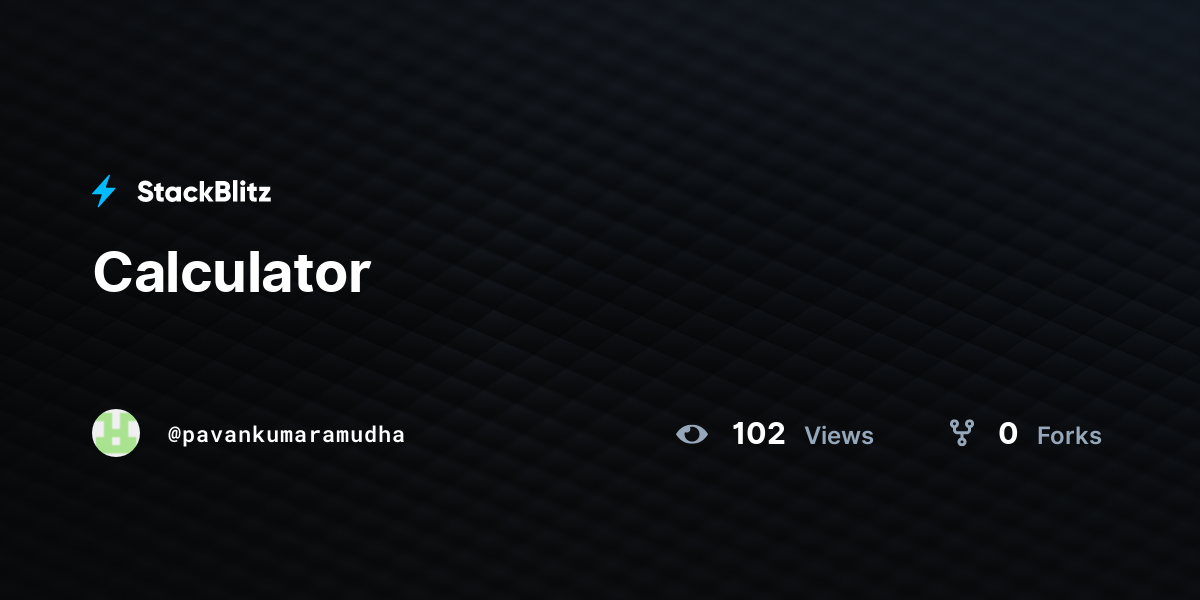The image size is (1200, 600).
Task: Select the letter C of Calculator
Action: click(x=113, y=272)
